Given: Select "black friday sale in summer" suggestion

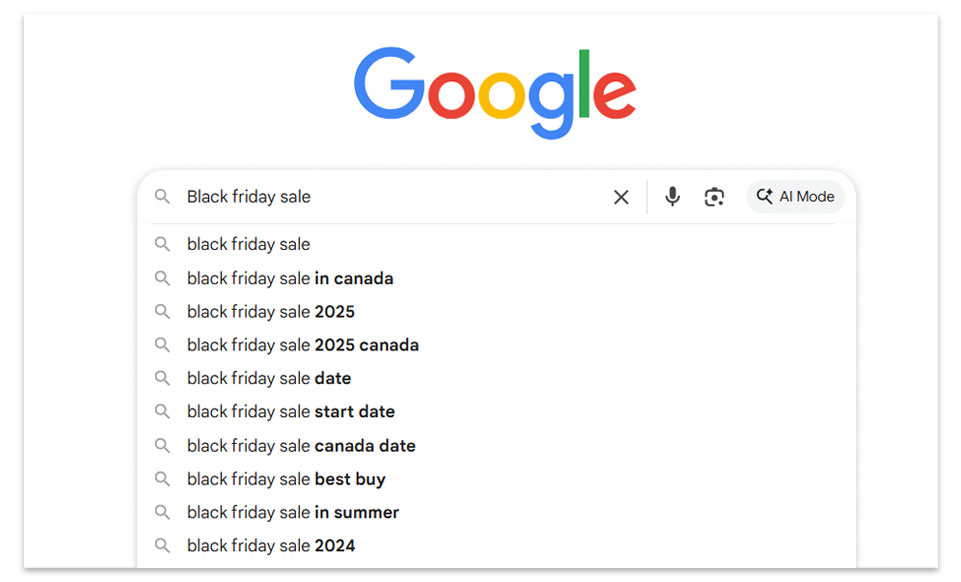Looking at the screenshot, I should pos(293,512).
